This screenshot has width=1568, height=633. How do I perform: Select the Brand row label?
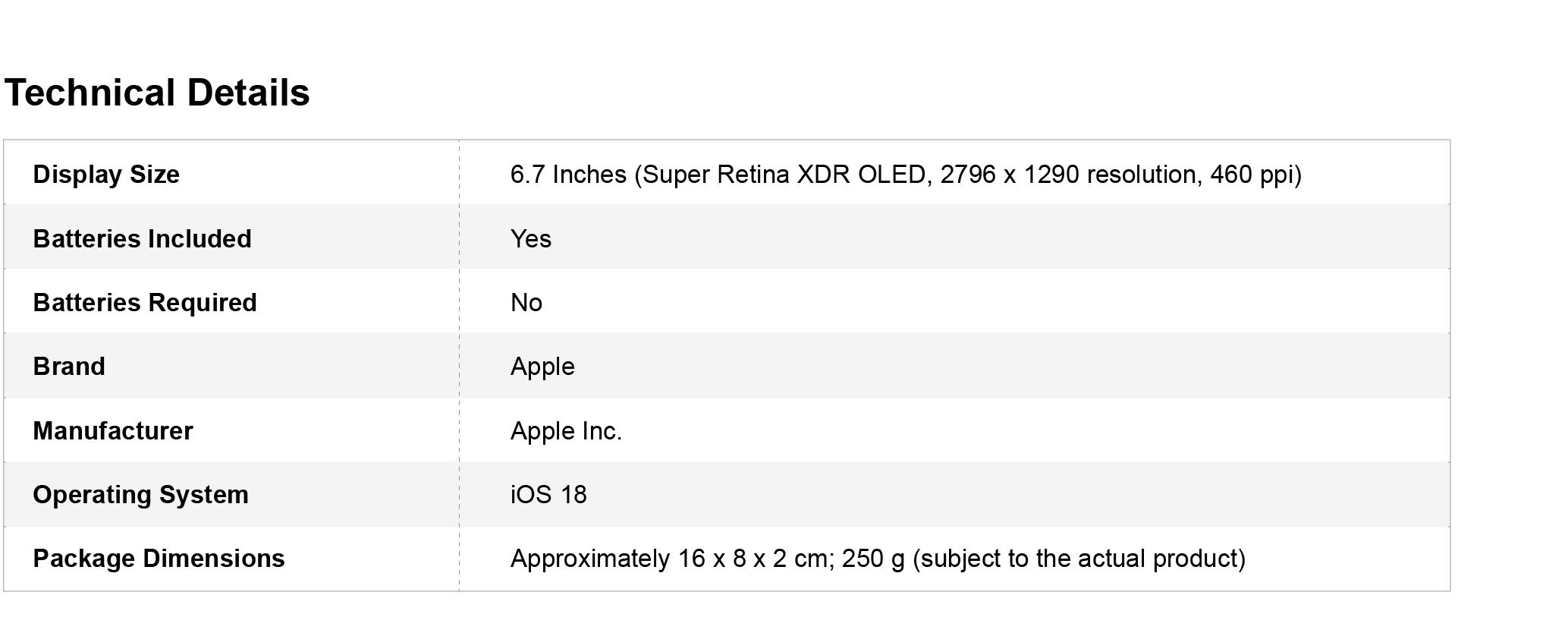(x=69, y=367)
